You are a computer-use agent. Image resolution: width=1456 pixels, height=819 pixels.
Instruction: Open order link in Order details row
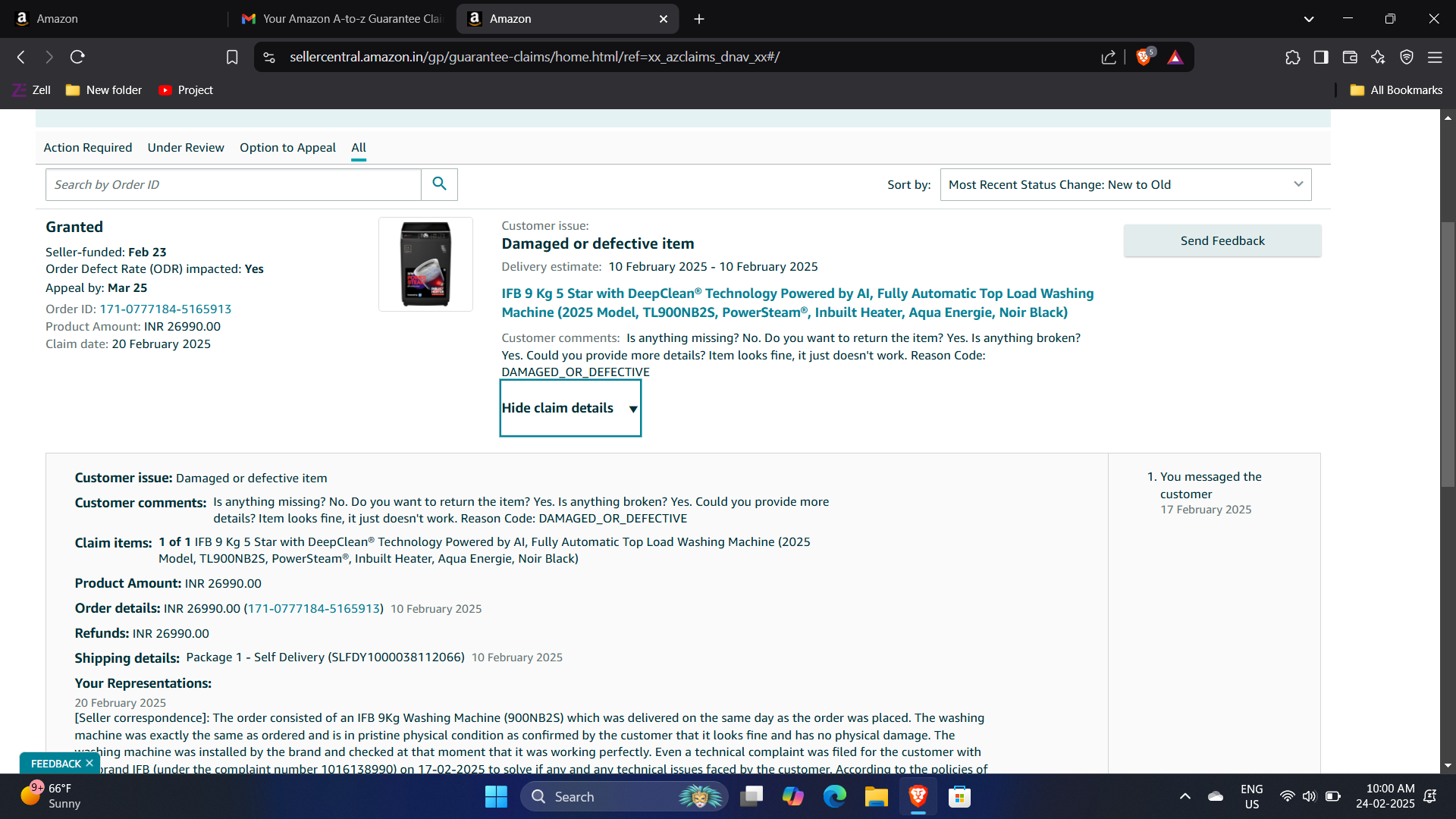(313, 609)
